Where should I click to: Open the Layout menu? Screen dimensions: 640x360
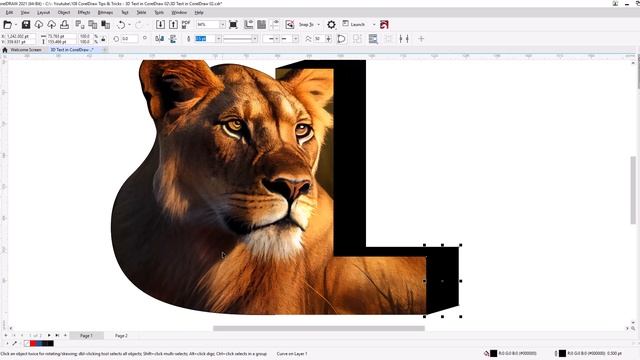tap(43, 13)
